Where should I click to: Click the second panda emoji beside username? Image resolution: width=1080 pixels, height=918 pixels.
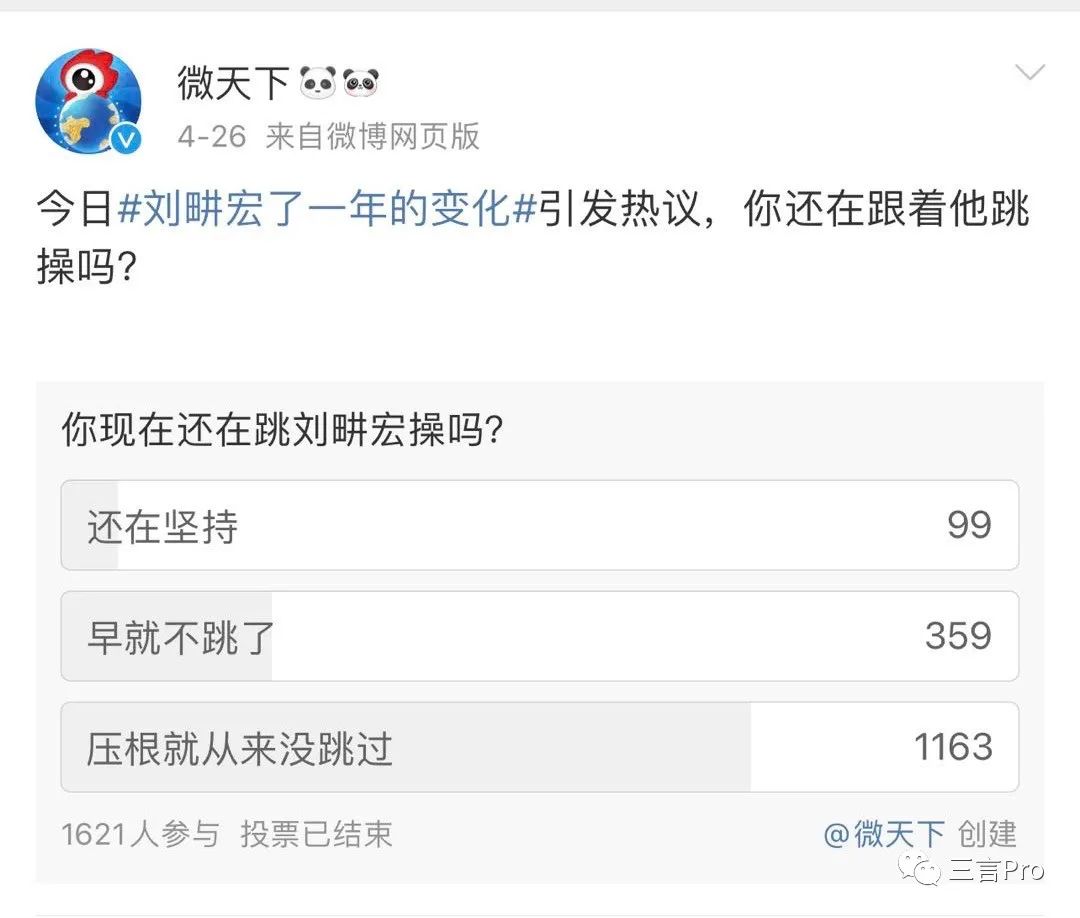pos(360,83)
